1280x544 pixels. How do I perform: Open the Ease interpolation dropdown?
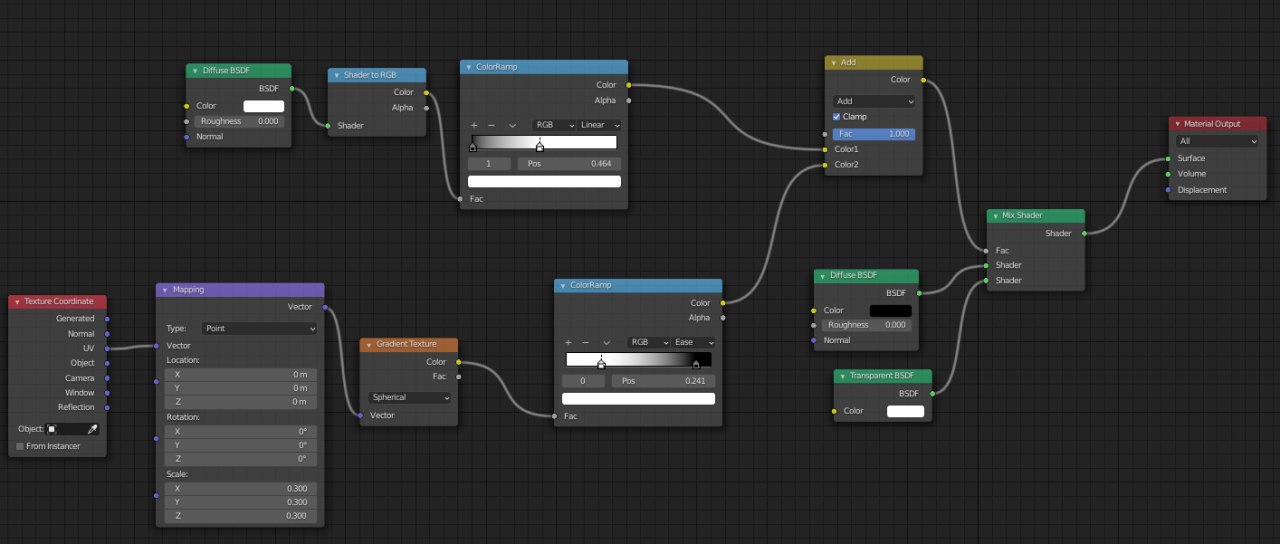coord(694,342)
